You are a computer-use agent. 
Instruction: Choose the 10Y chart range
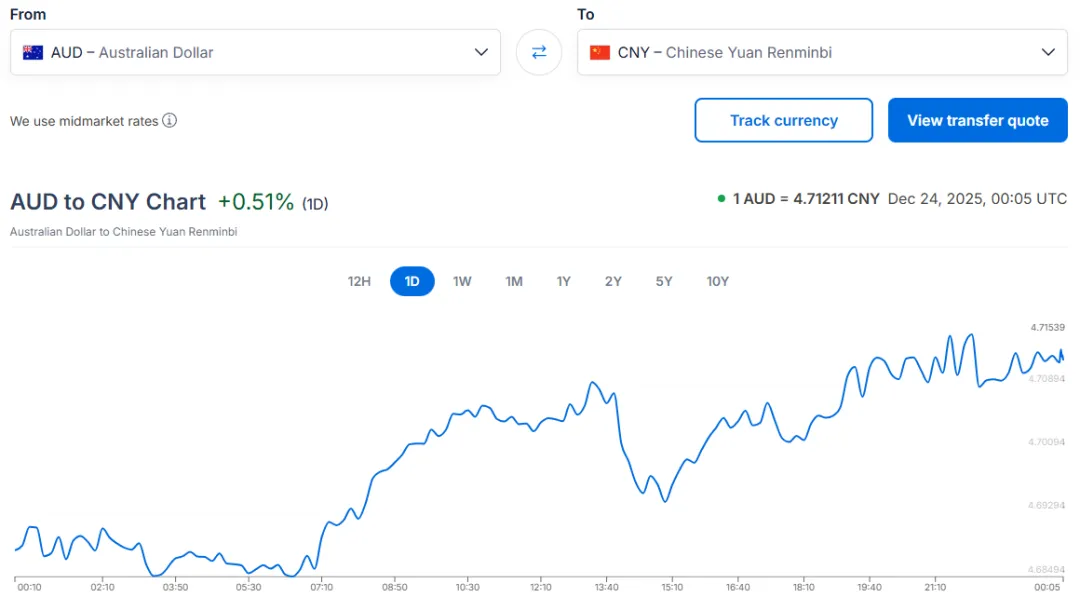point(718,281)
